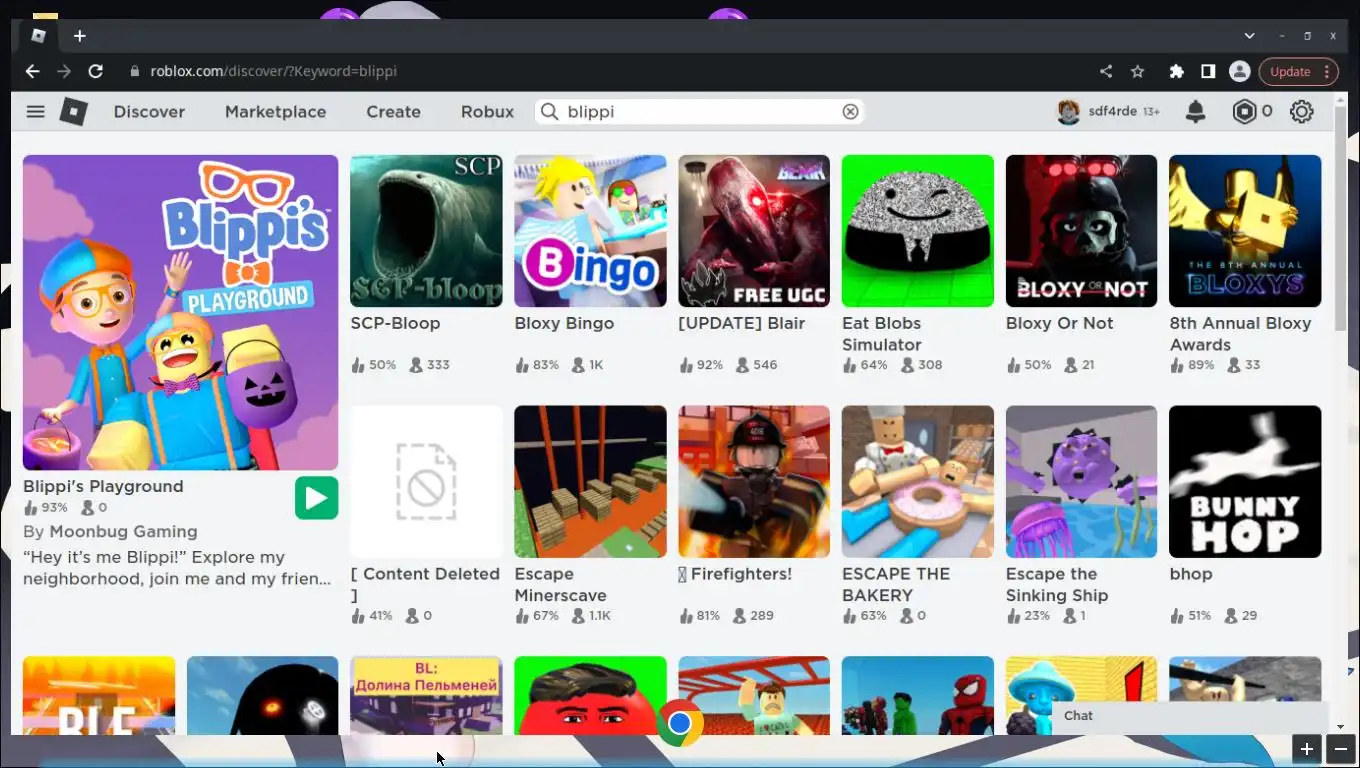Click the sdf4rde username
This screenshot has height=768, width=1360.
[1112, 112]
